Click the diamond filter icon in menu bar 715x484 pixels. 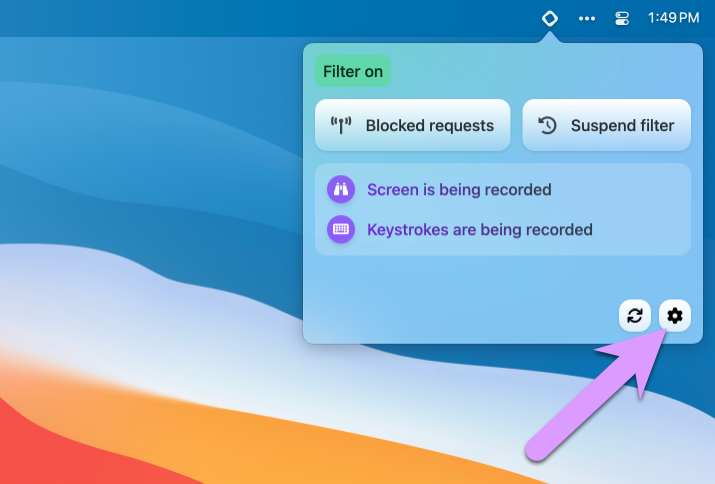point(549,18)
